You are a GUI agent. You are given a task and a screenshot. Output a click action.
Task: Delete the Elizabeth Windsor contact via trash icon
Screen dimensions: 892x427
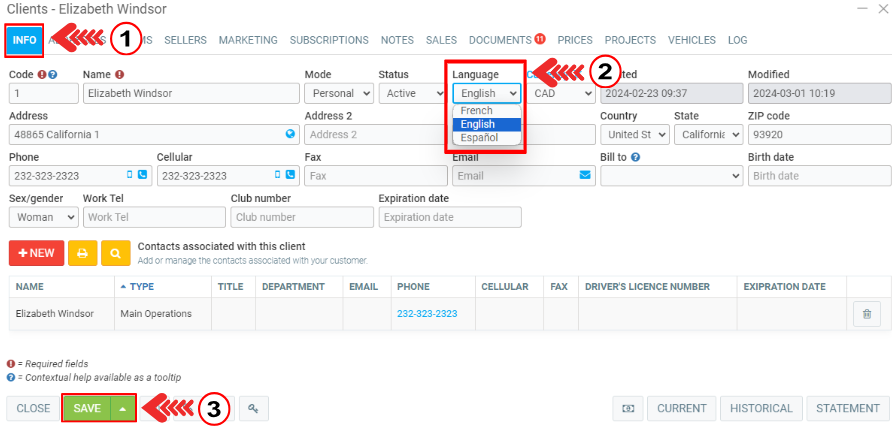pyautogui.click(x=866, y=314)
